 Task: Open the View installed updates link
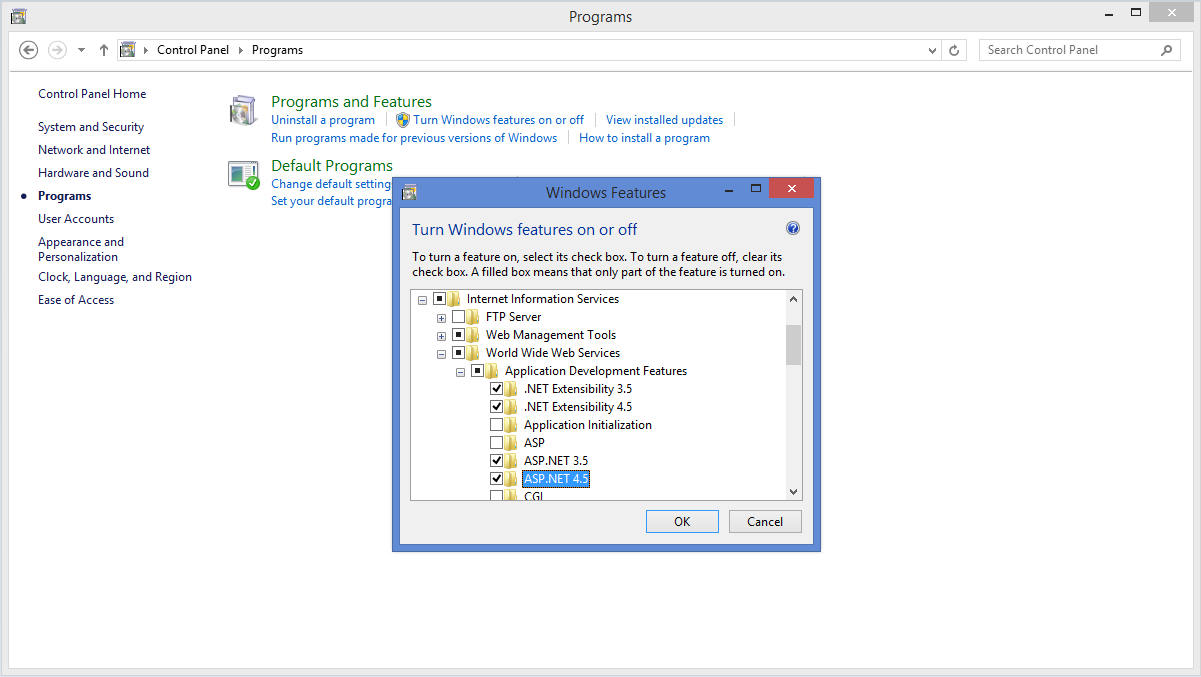664,120
